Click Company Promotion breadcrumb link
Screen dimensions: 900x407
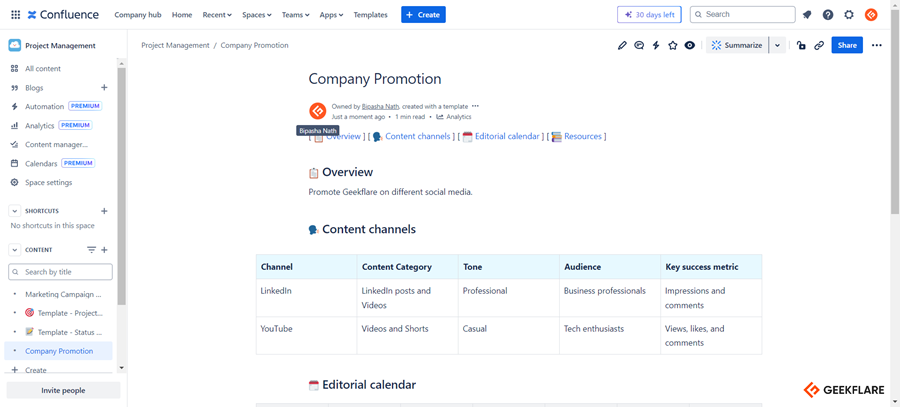click(x=254, y=45)
